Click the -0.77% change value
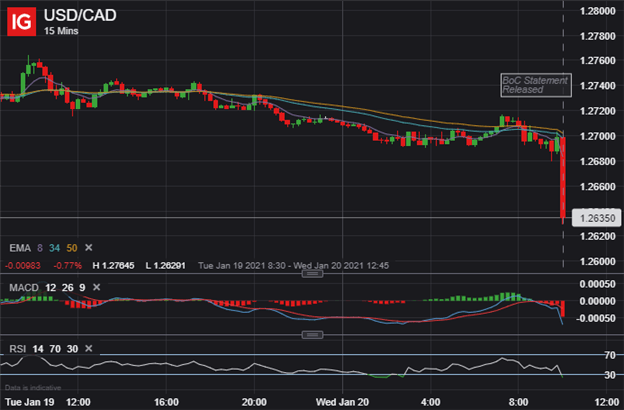 coord(68,266)
